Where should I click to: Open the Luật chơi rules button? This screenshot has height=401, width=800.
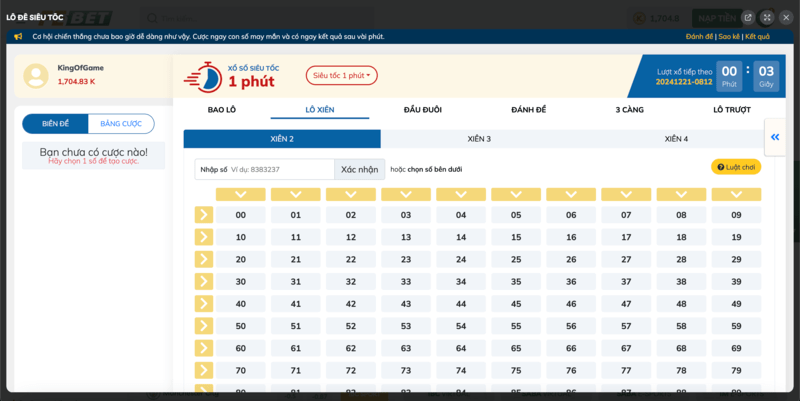pos(736,167)
